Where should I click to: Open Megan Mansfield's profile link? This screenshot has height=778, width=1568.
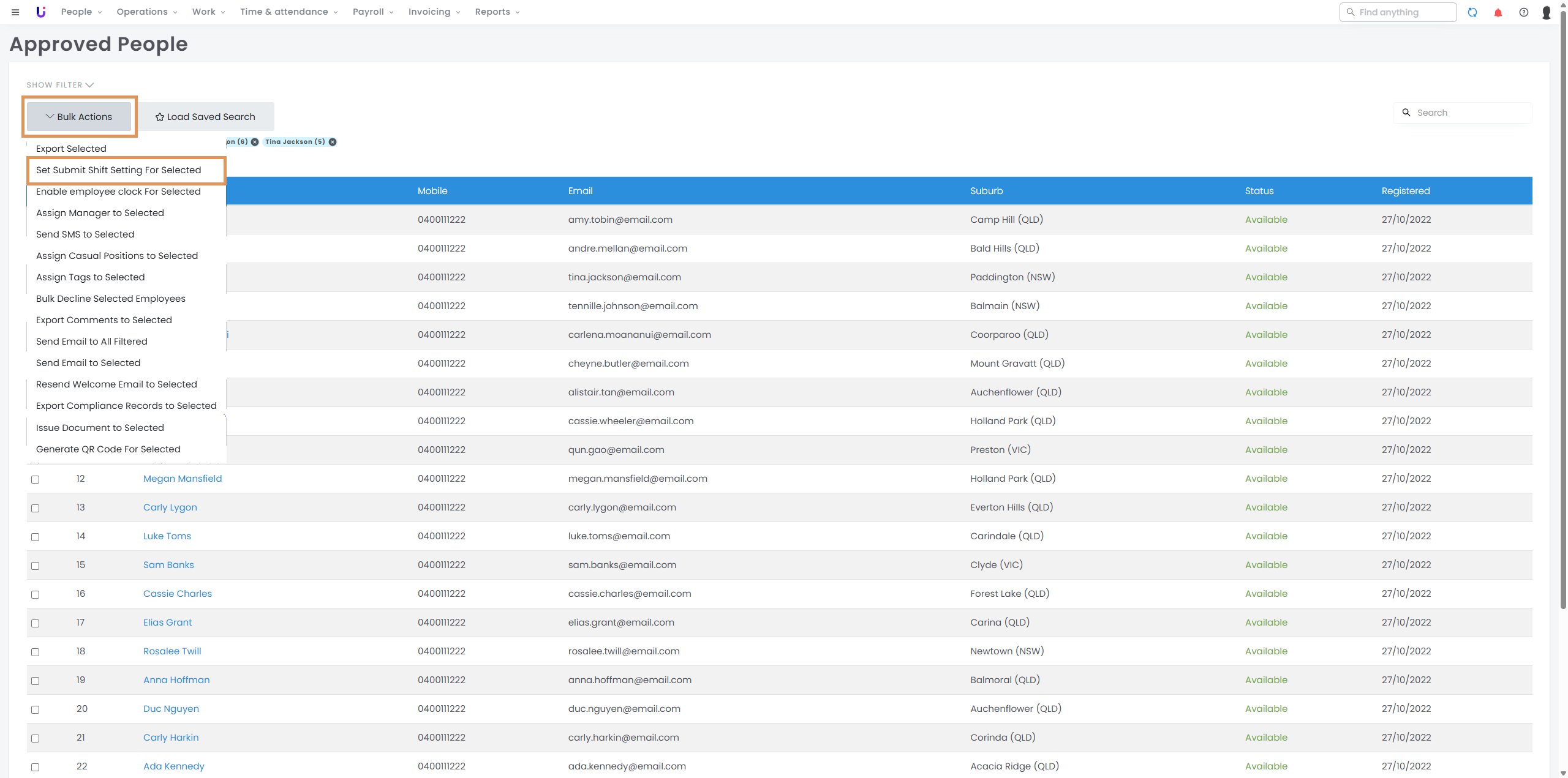click(183, 479)
